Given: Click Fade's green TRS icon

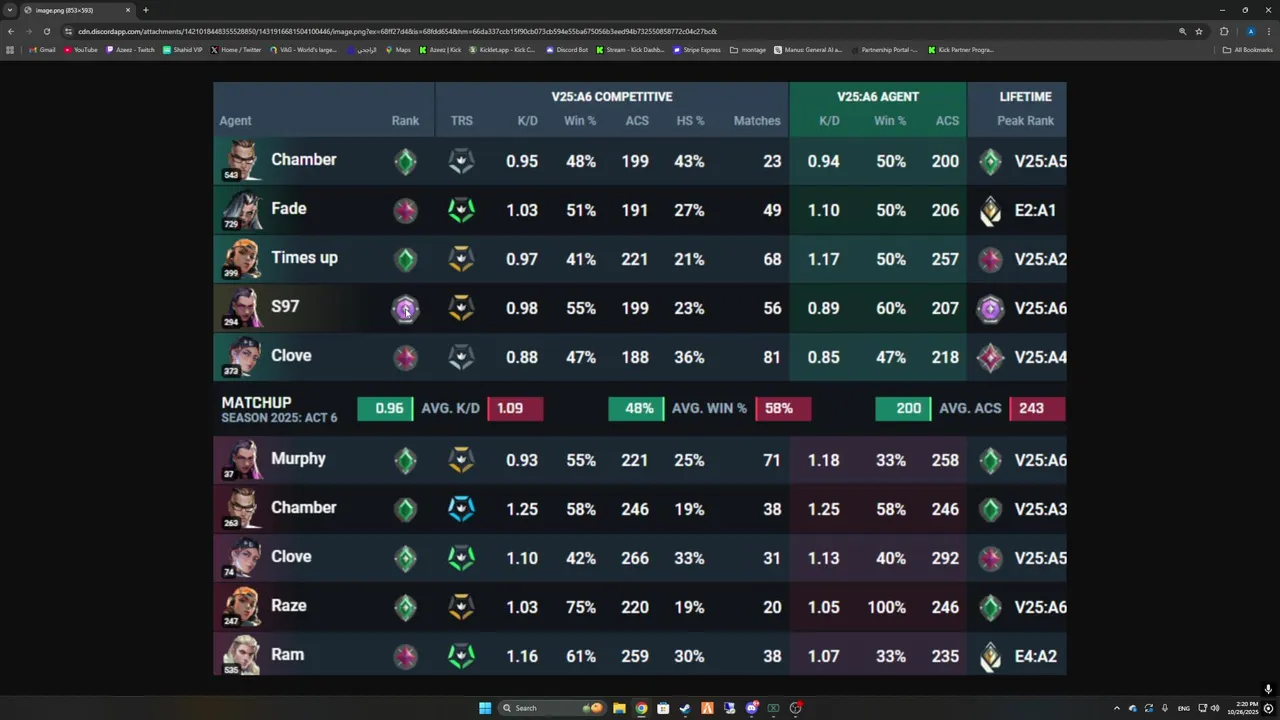Looking at the screenshot, I should tap(461, 210).
